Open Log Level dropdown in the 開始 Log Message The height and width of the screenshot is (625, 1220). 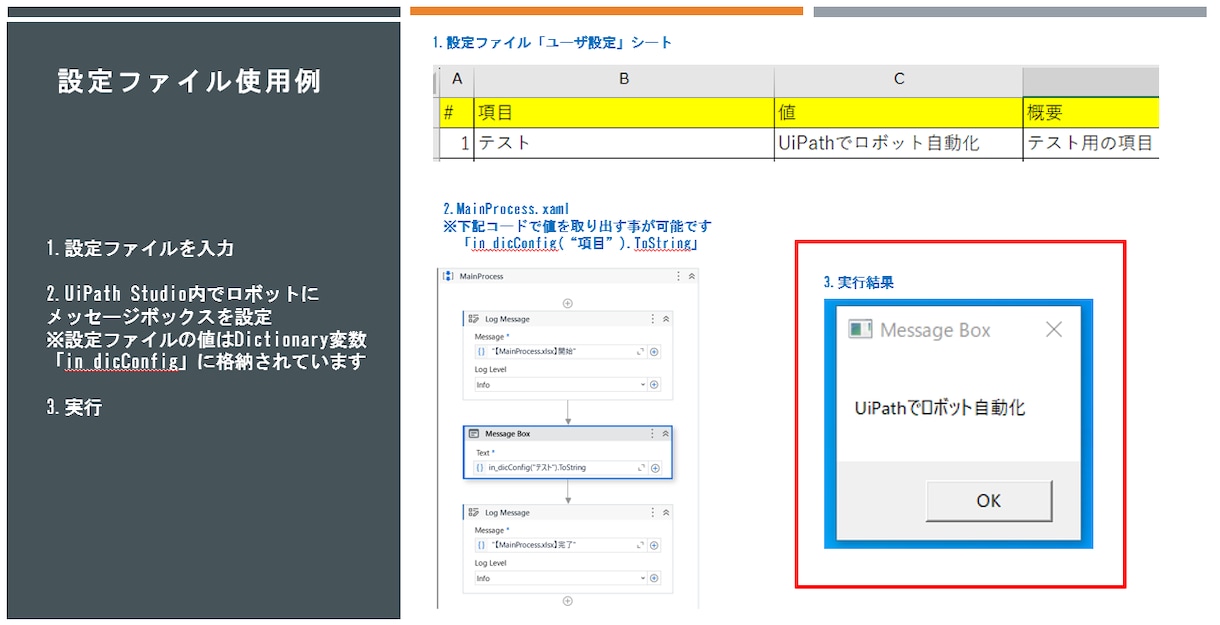pos(561,385)
